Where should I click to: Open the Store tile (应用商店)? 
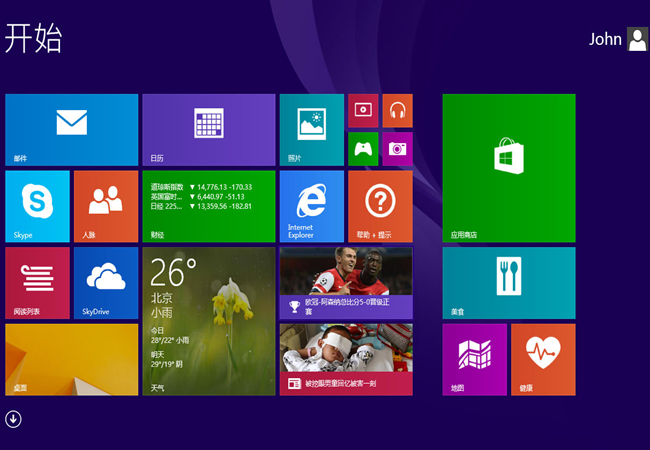pyautogui.click(x=509, y=168)
